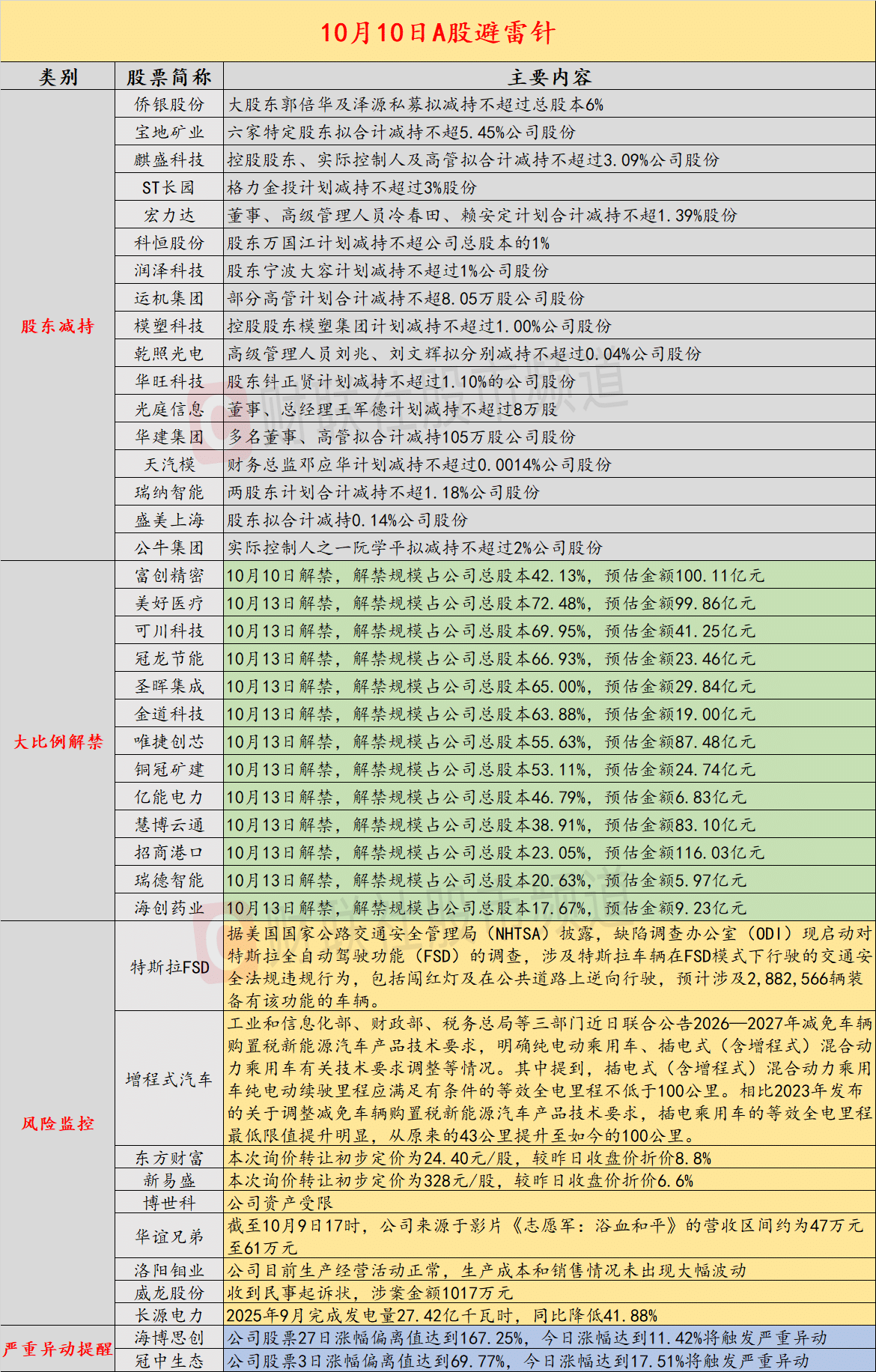Click the stock name "富创精密"
Viewport: 876px width, 1372px height.
pos(169,576)
